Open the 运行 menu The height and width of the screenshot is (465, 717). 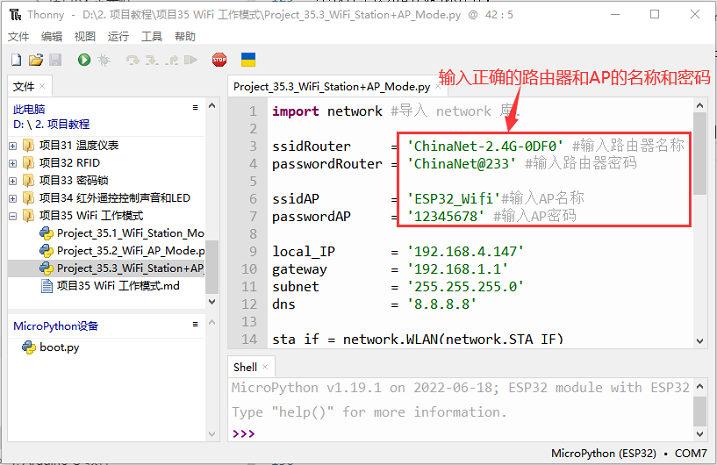point(118,36)
